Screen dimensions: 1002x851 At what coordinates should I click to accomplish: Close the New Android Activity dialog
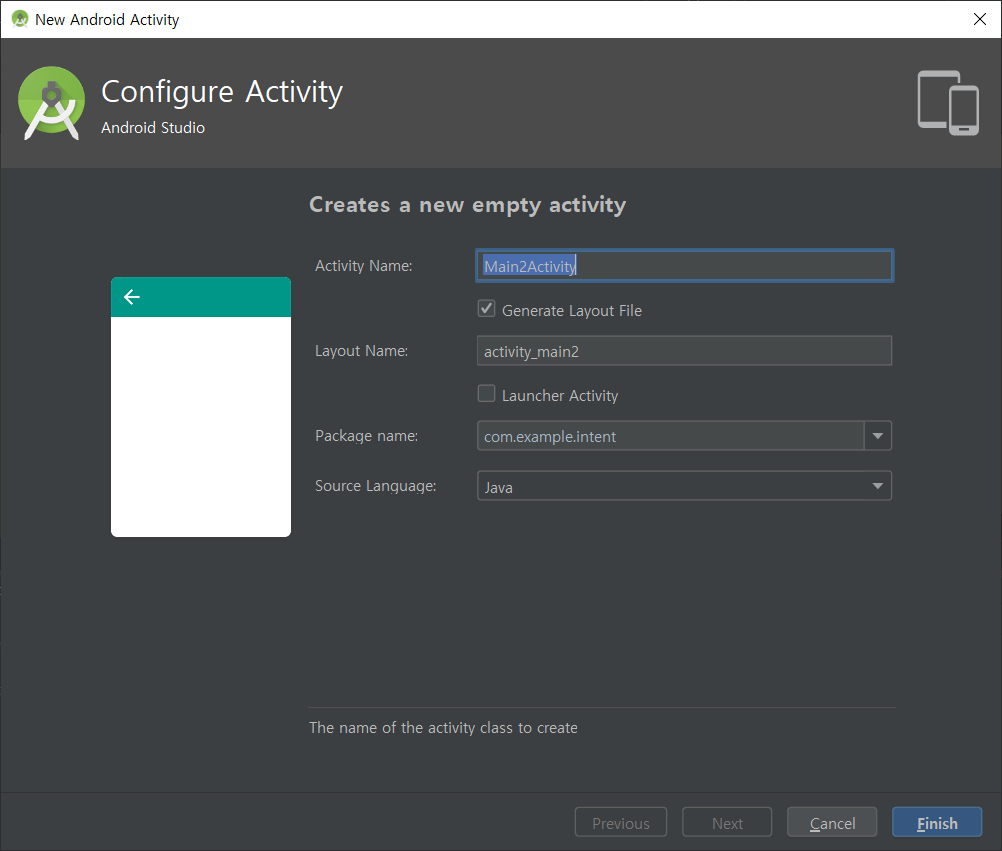click(980, 19)
